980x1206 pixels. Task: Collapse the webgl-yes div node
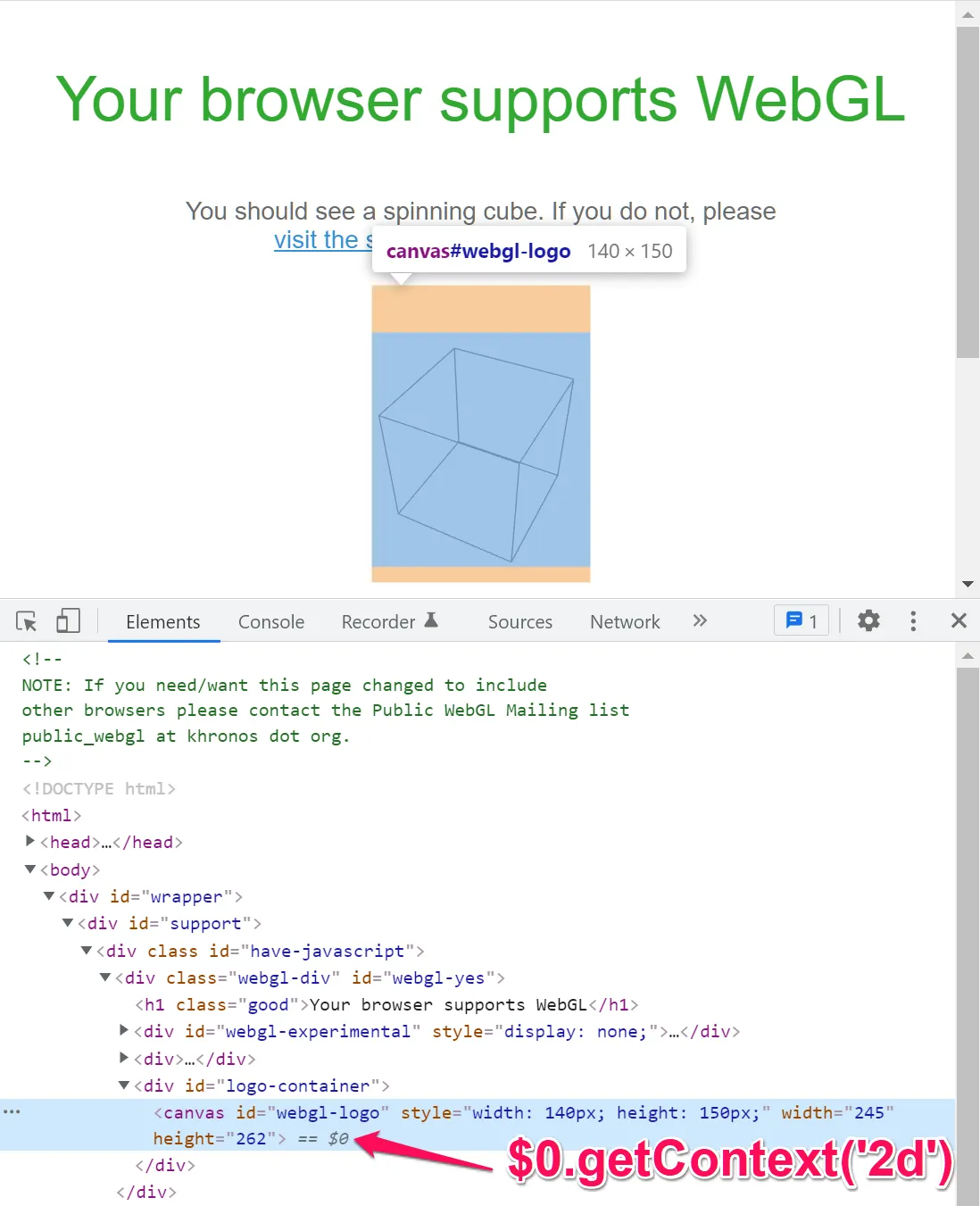click(x=105, y=977)
